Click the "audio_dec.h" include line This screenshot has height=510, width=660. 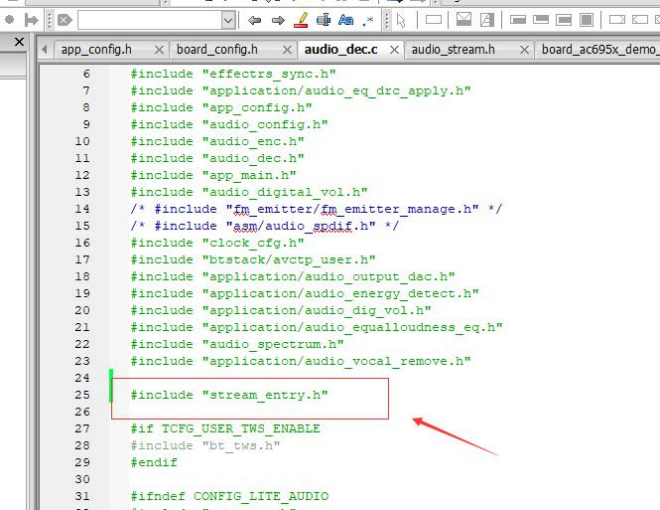217,158
